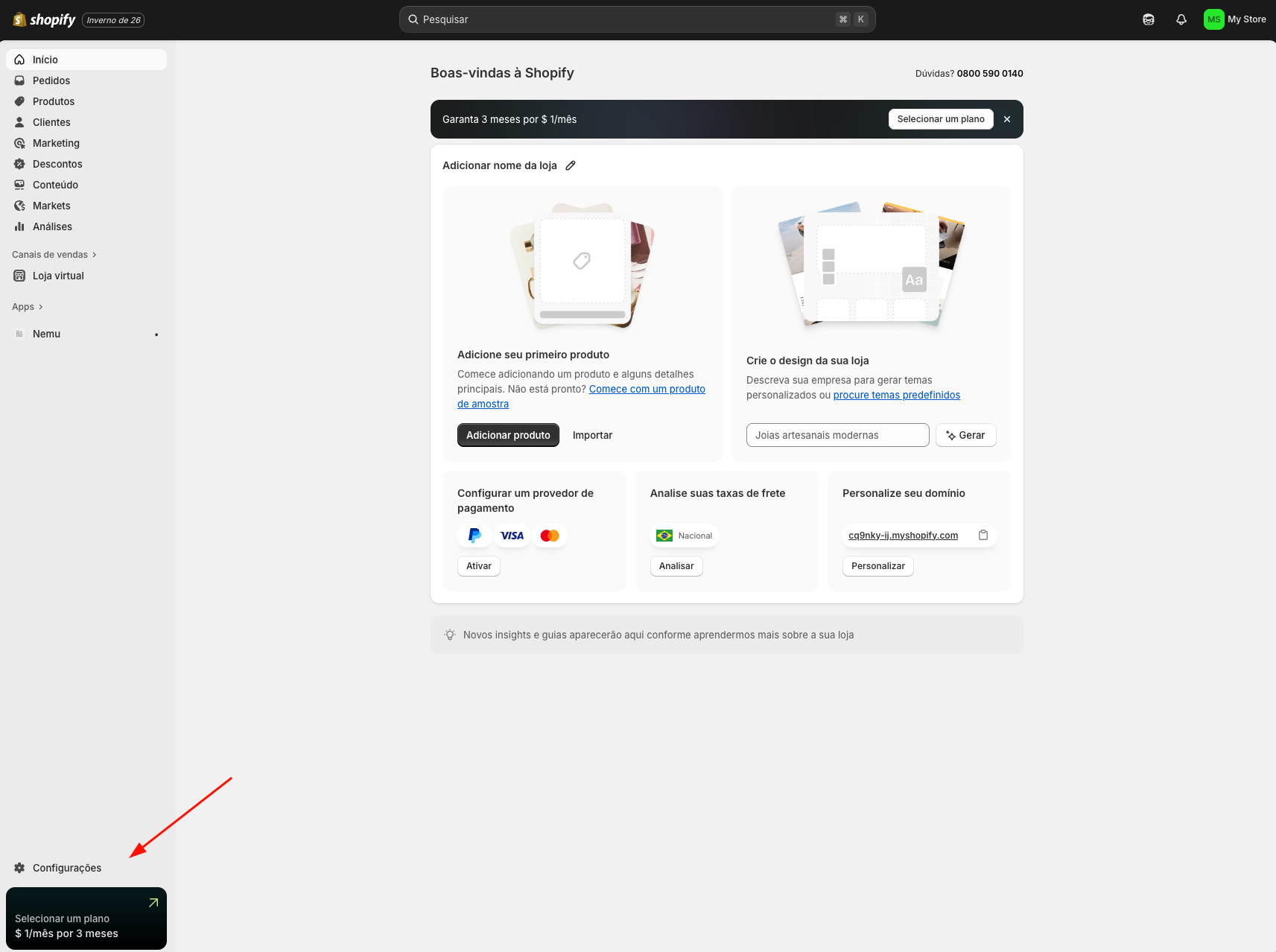1276x952 pixels.
Task: Click Analise suas taxas de frete title
Action: [717, 493]
